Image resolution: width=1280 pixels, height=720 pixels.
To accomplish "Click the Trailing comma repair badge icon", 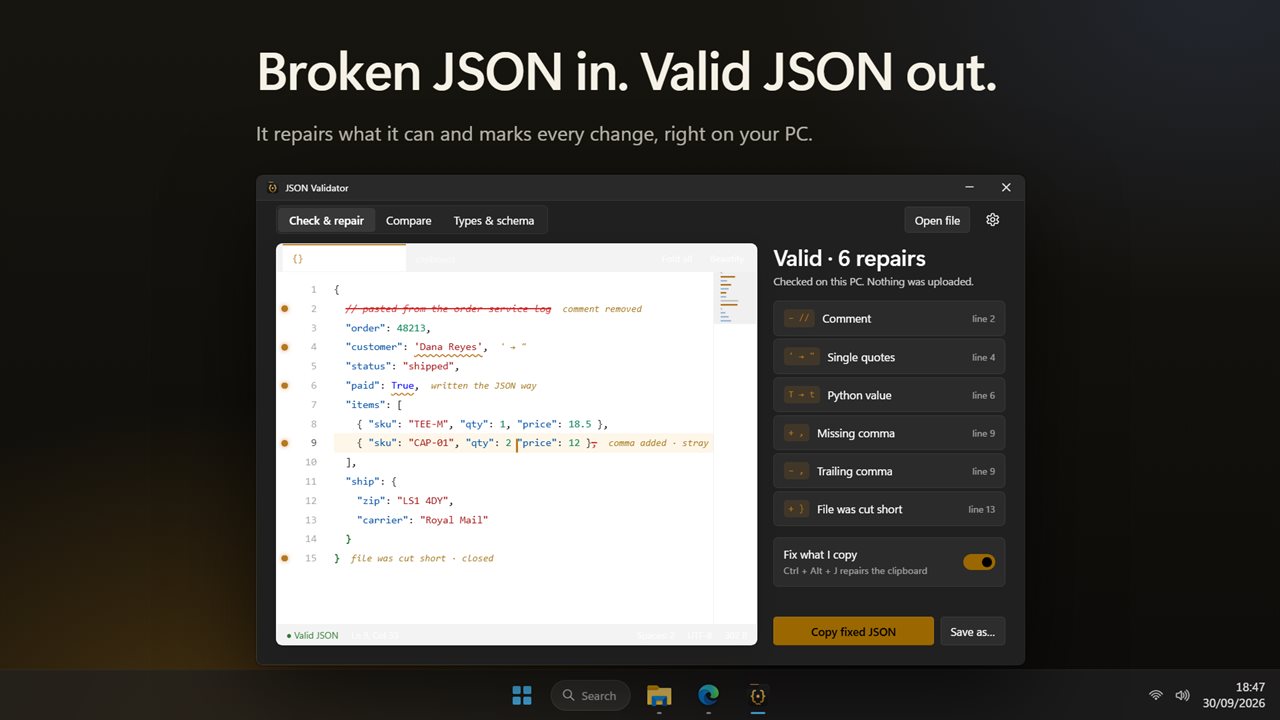I will [797, 471].
